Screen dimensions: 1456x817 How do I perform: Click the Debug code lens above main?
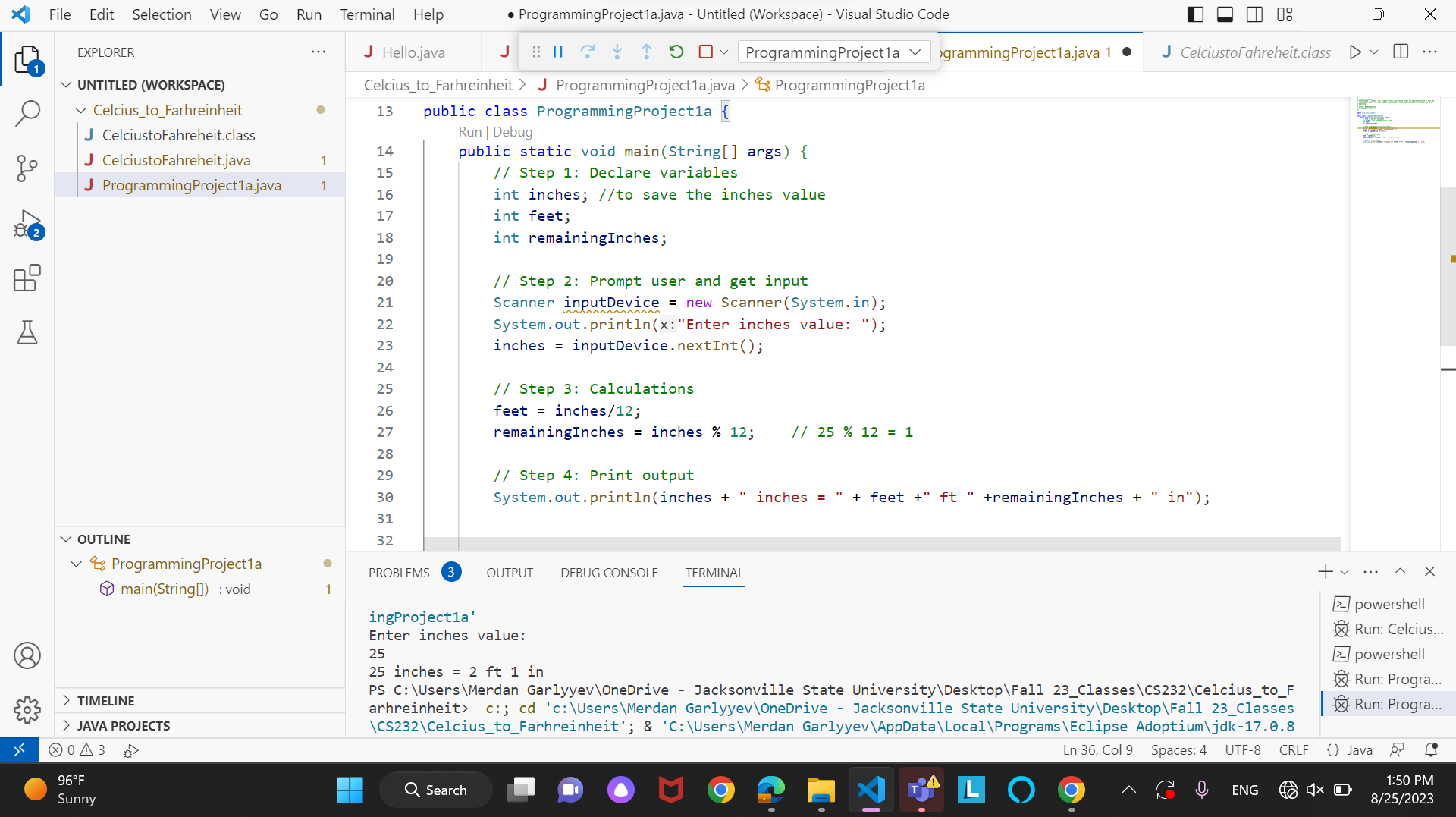point(513,132)
